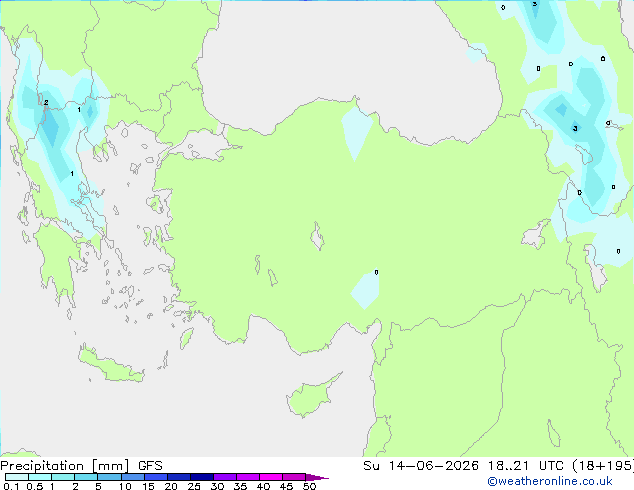The image size is (634, 490).
Task: Click the legend label "20"
Action: (171, 486)
